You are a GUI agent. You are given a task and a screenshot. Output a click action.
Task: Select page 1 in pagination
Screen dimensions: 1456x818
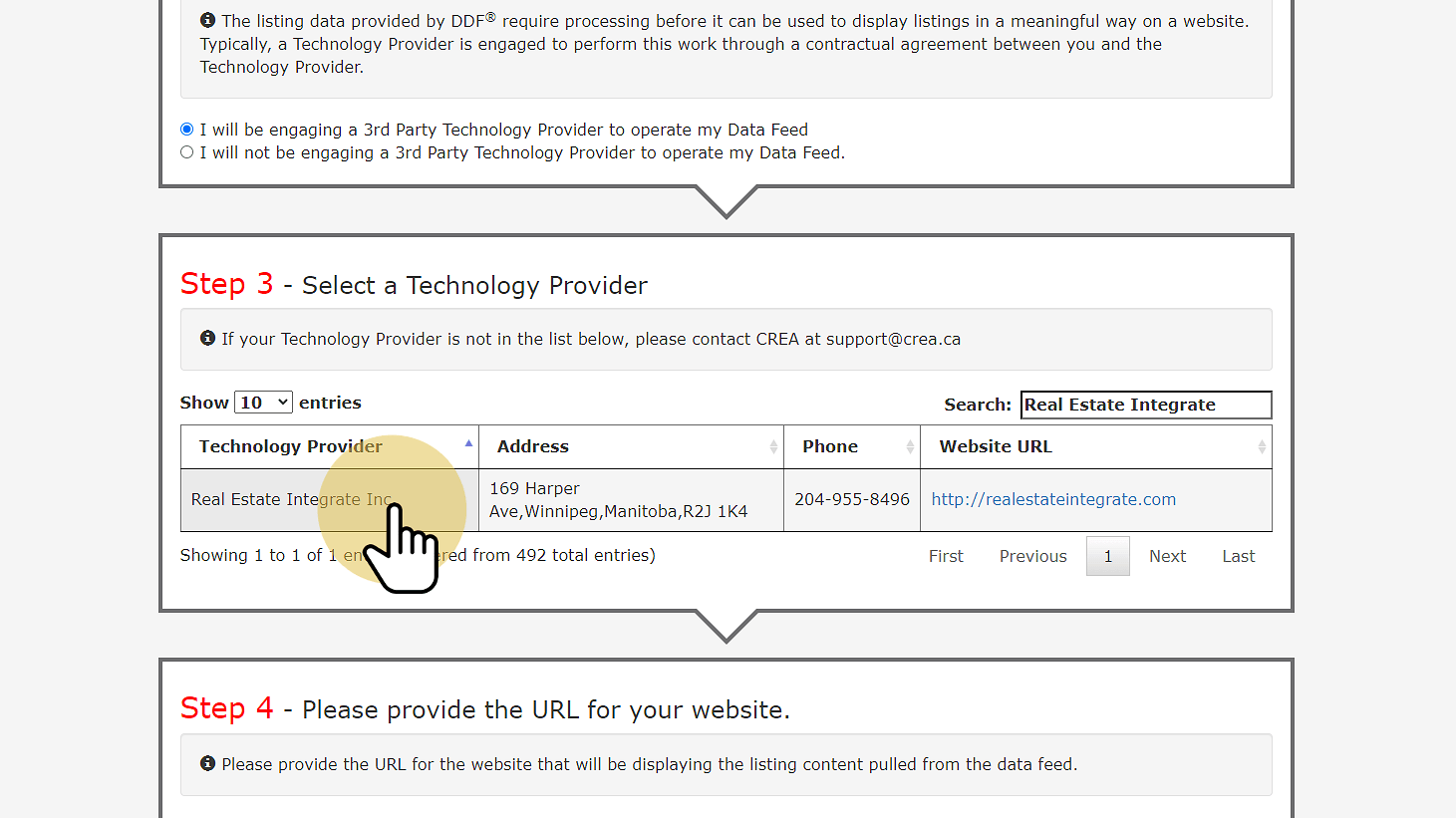coord(1108,556)
